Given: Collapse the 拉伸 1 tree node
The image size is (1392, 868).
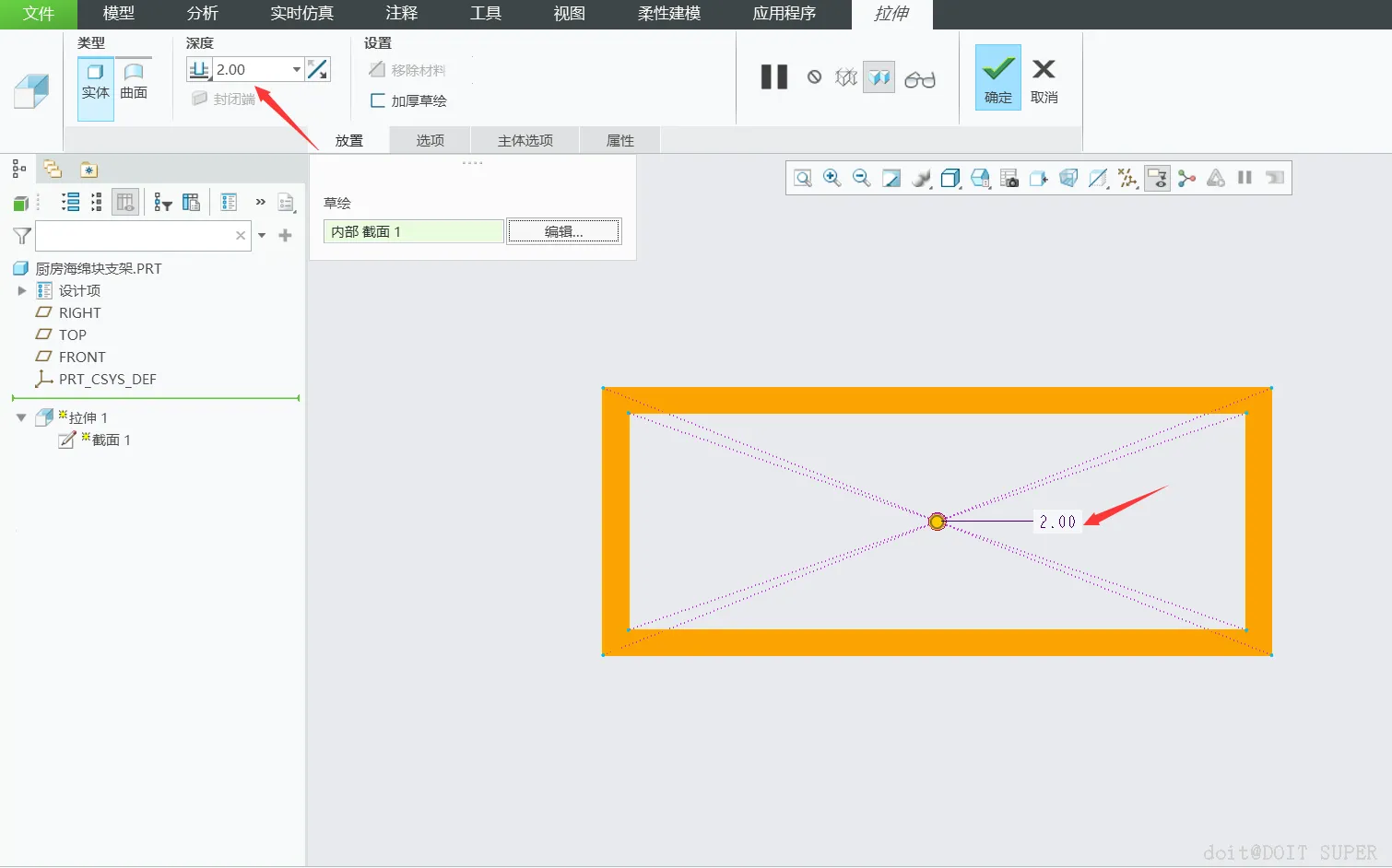Looking at the screenshot, I should 21,417.
